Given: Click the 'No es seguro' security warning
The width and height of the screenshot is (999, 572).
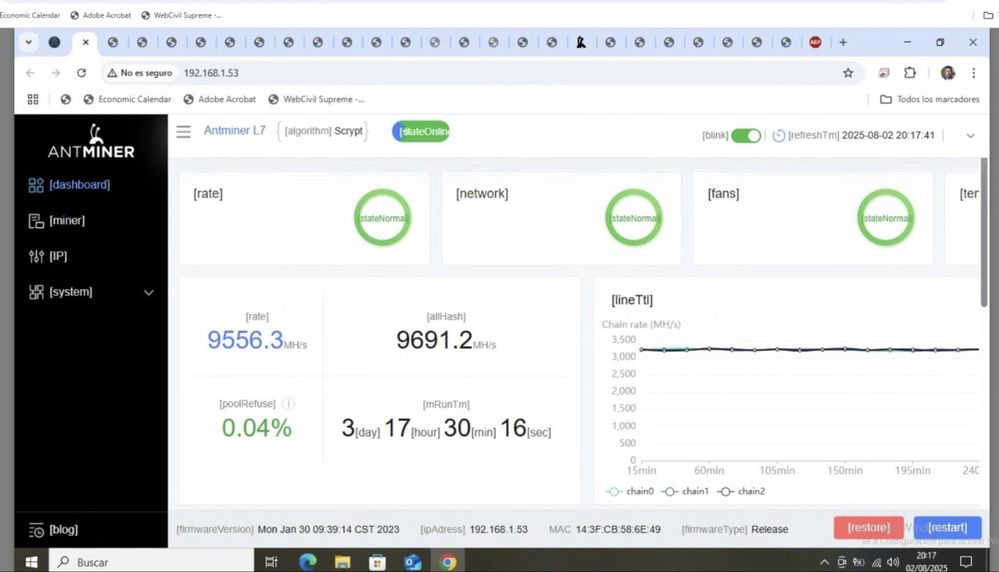Looking at the screenshot, I should point(140,73).
